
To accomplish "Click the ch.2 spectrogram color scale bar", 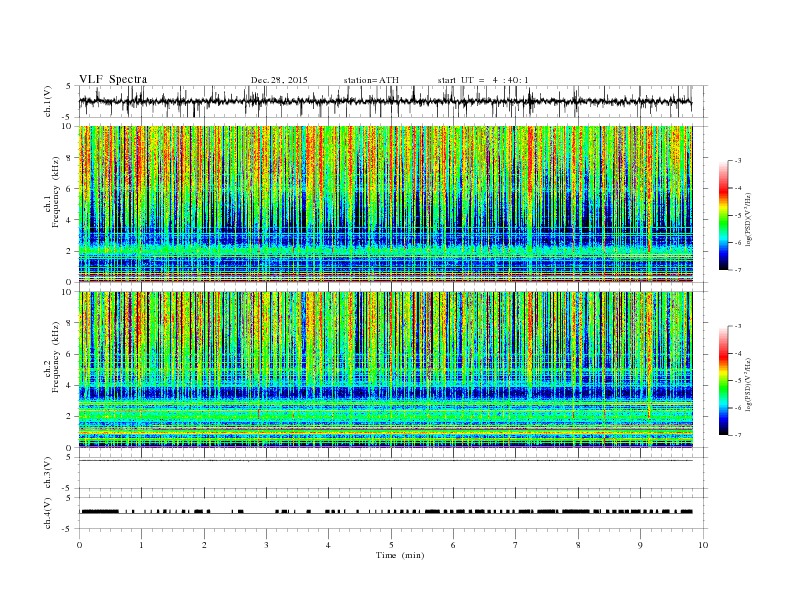I will pos(723,380).
